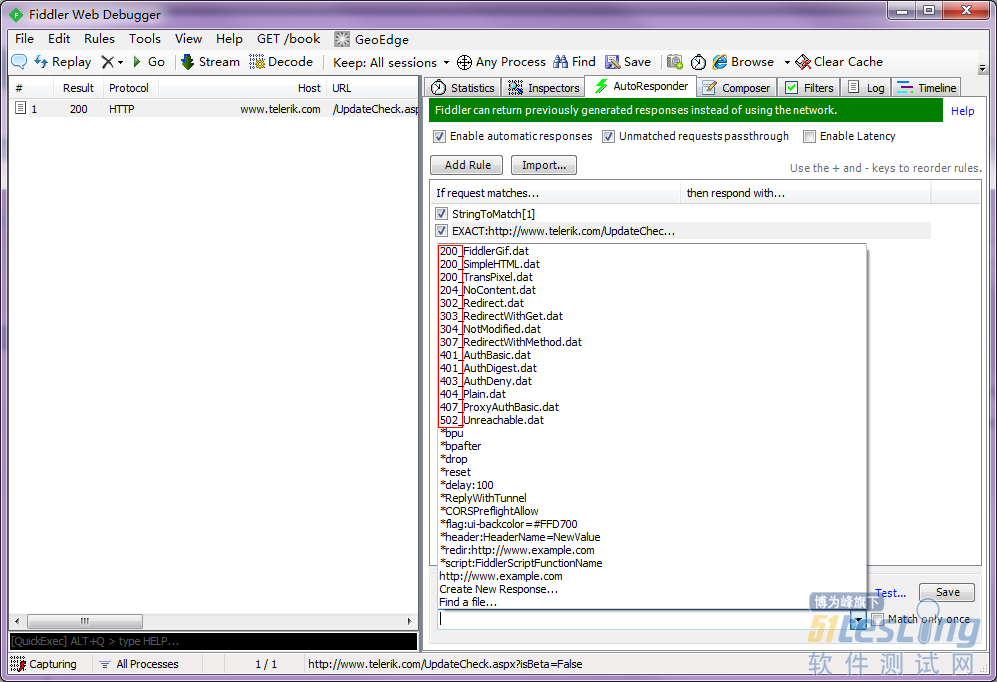The width and height of the screenshot is (997, 682).
Task: Sort by the Host column header
Action: (242, 88)
